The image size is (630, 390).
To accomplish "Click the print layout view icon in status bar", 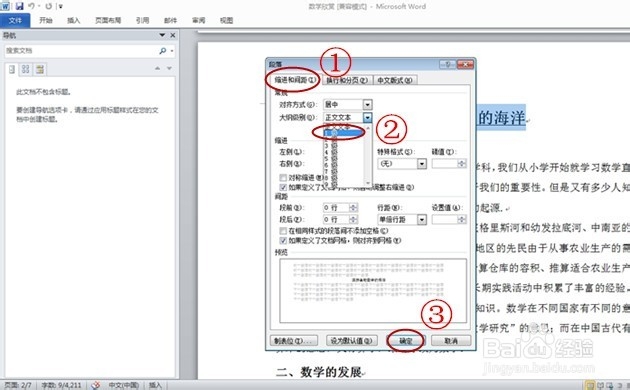I will point(589,385).
